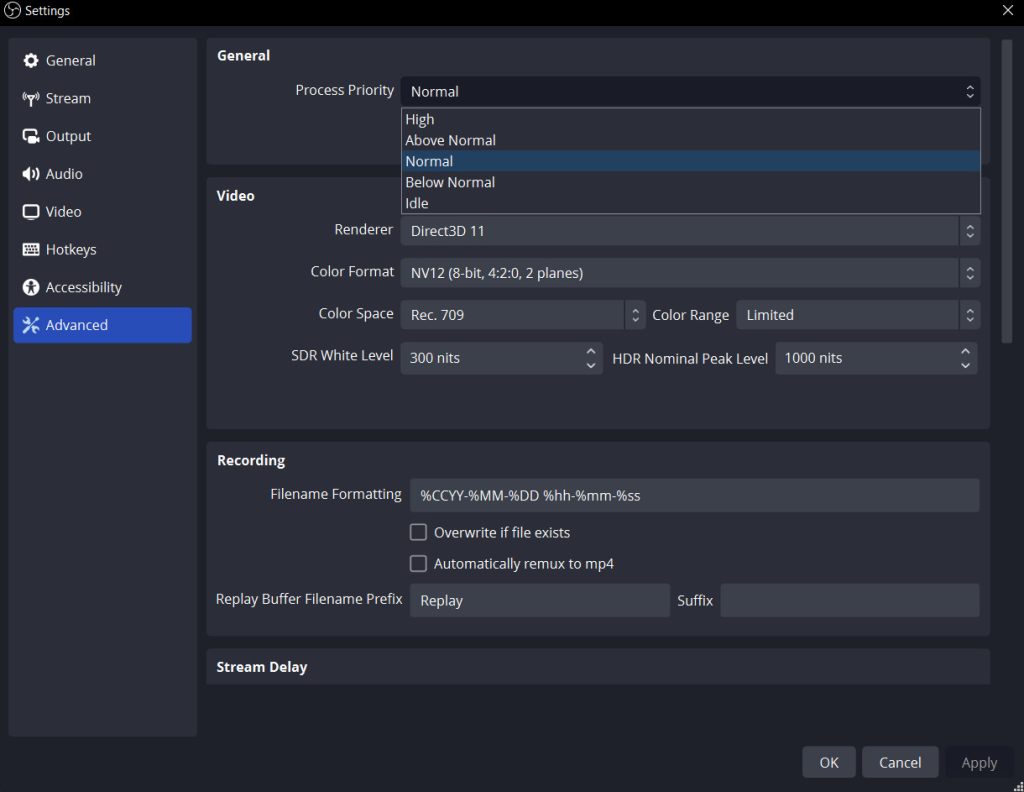Click the Stream antenna icon
The height and width of the screenshot is (792, 1024).
click(x=31, y=99)
